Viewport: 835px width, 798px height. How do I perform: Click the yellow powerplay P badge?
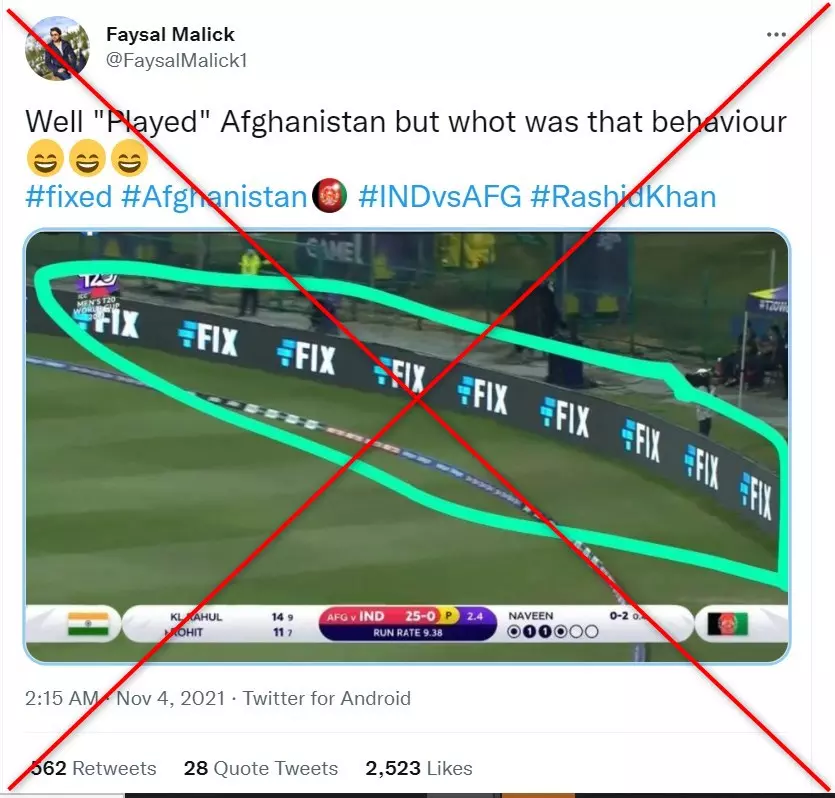[x=449, y=616]
